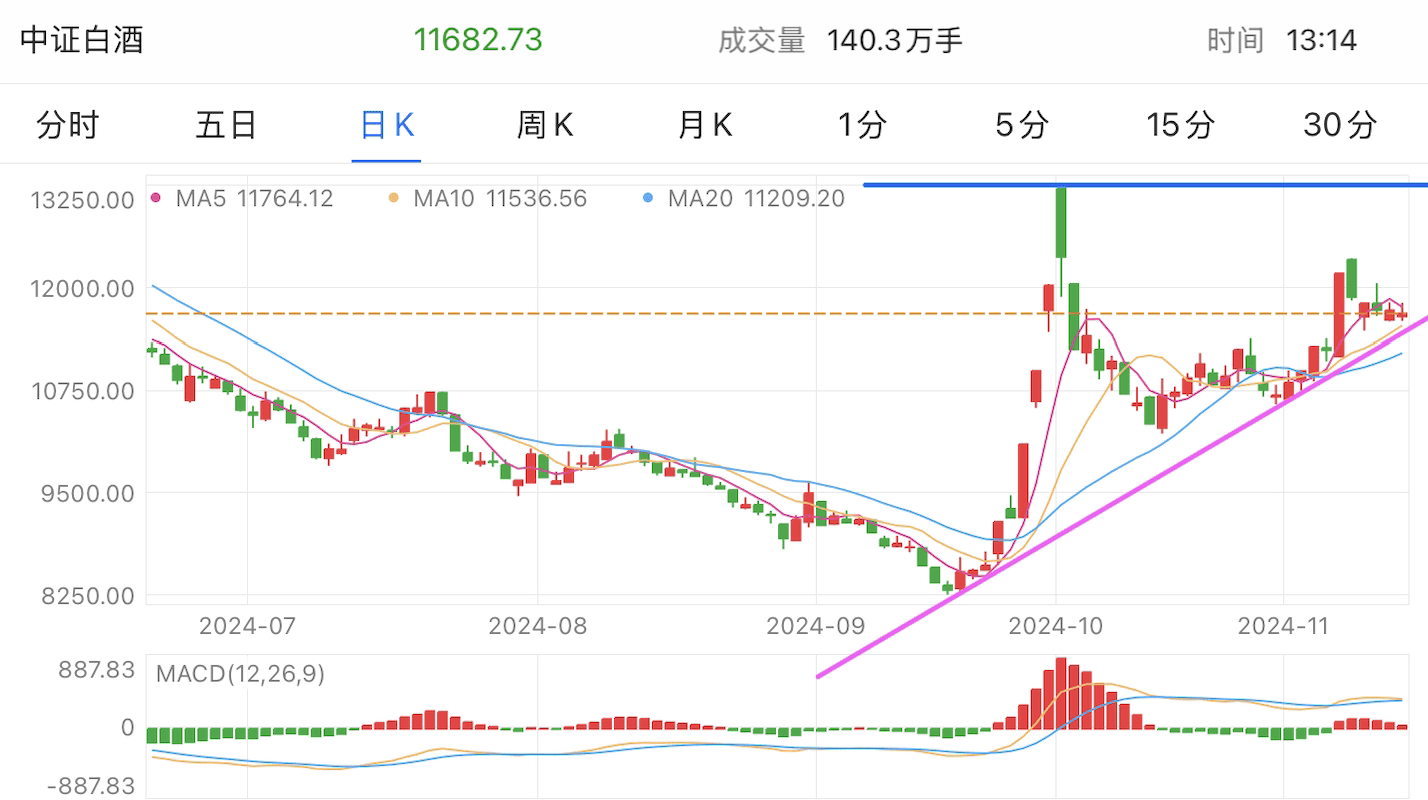Click the MACD(12,26,9) indicator label
Viewport: 1428px width, 800px height.
point(240,674)
